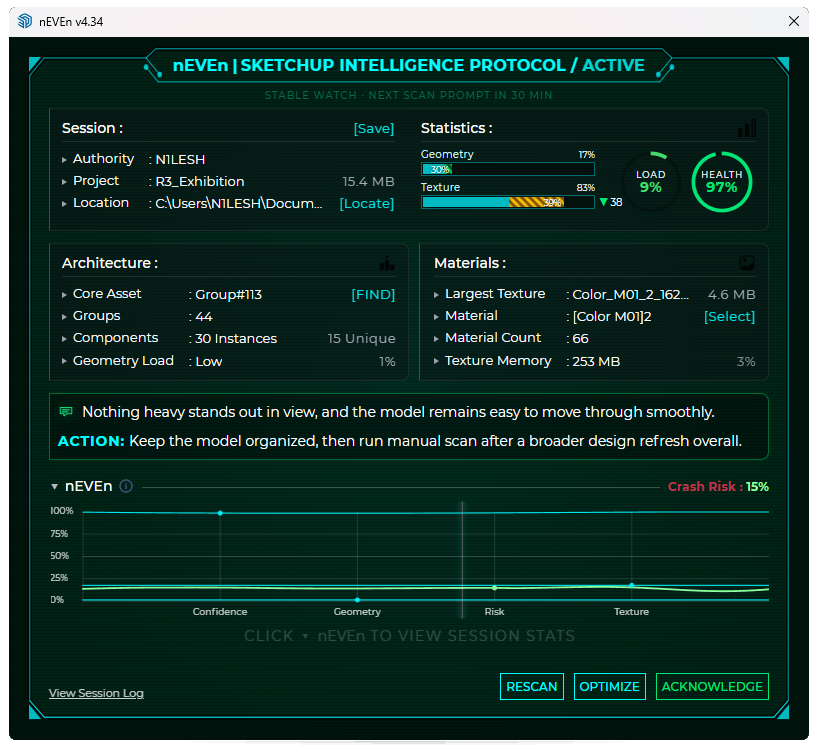Click the Materials image icon
Viewport: 814px width, 745px height.
pos(747,263)
